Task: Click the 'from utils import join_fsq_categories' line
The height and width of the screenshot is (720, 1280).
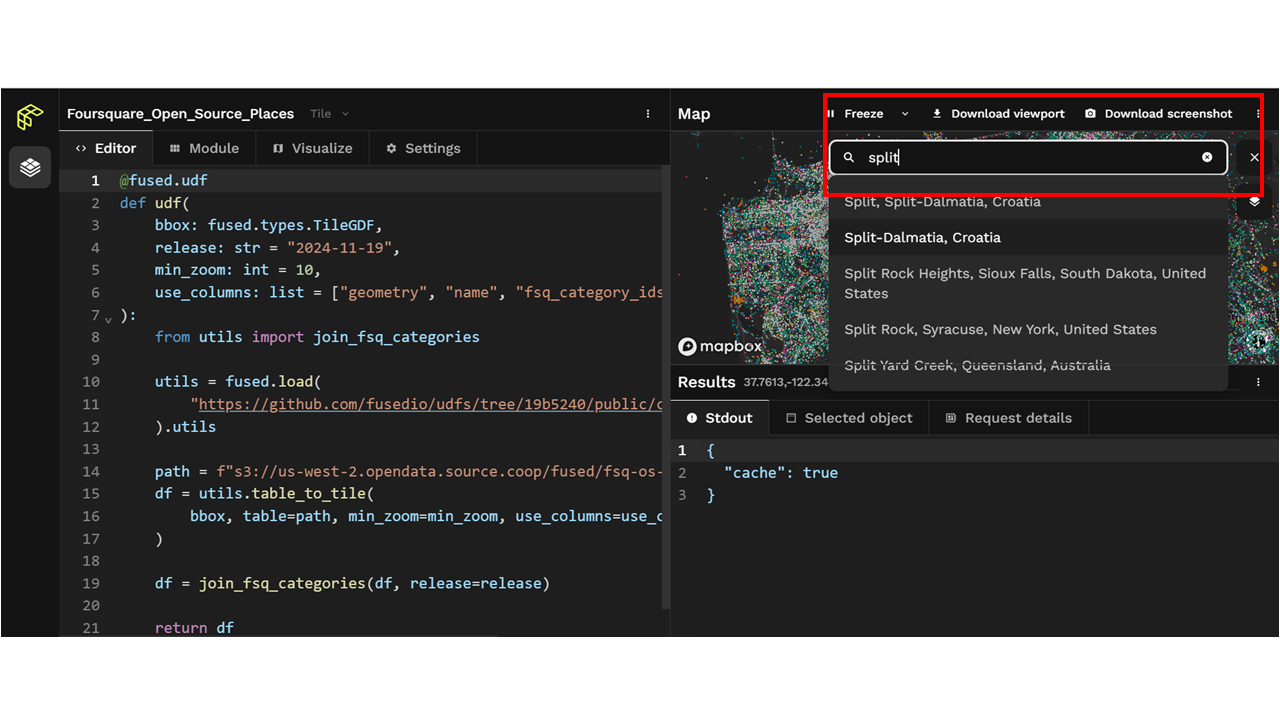Action: pyautogui.click(x=317, y=337)
